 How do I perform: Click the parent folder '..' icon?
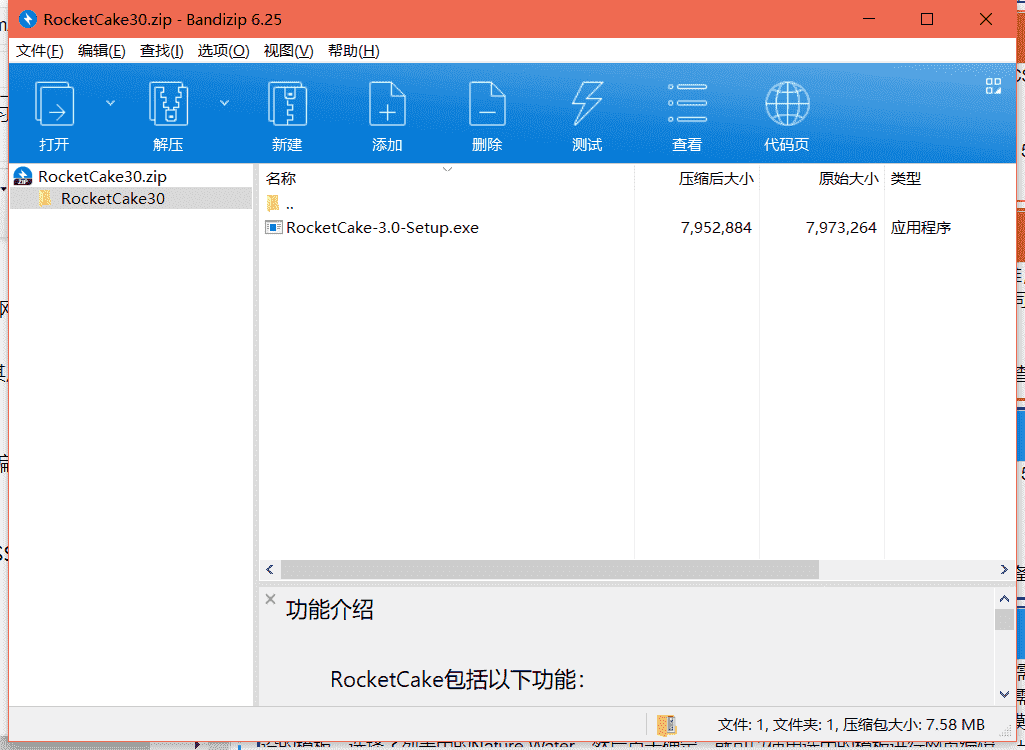[273, 203]
